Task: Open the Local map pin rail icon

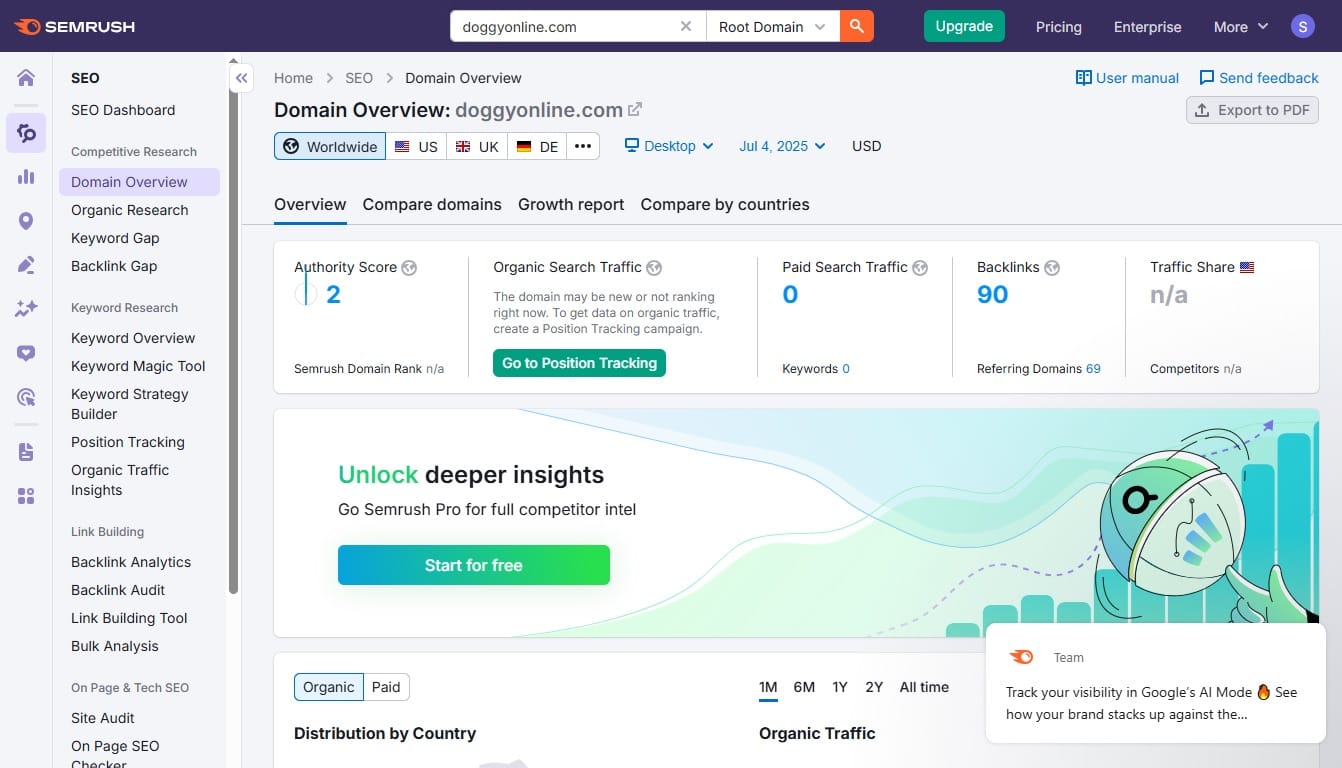Action: (x=26, y=221)
